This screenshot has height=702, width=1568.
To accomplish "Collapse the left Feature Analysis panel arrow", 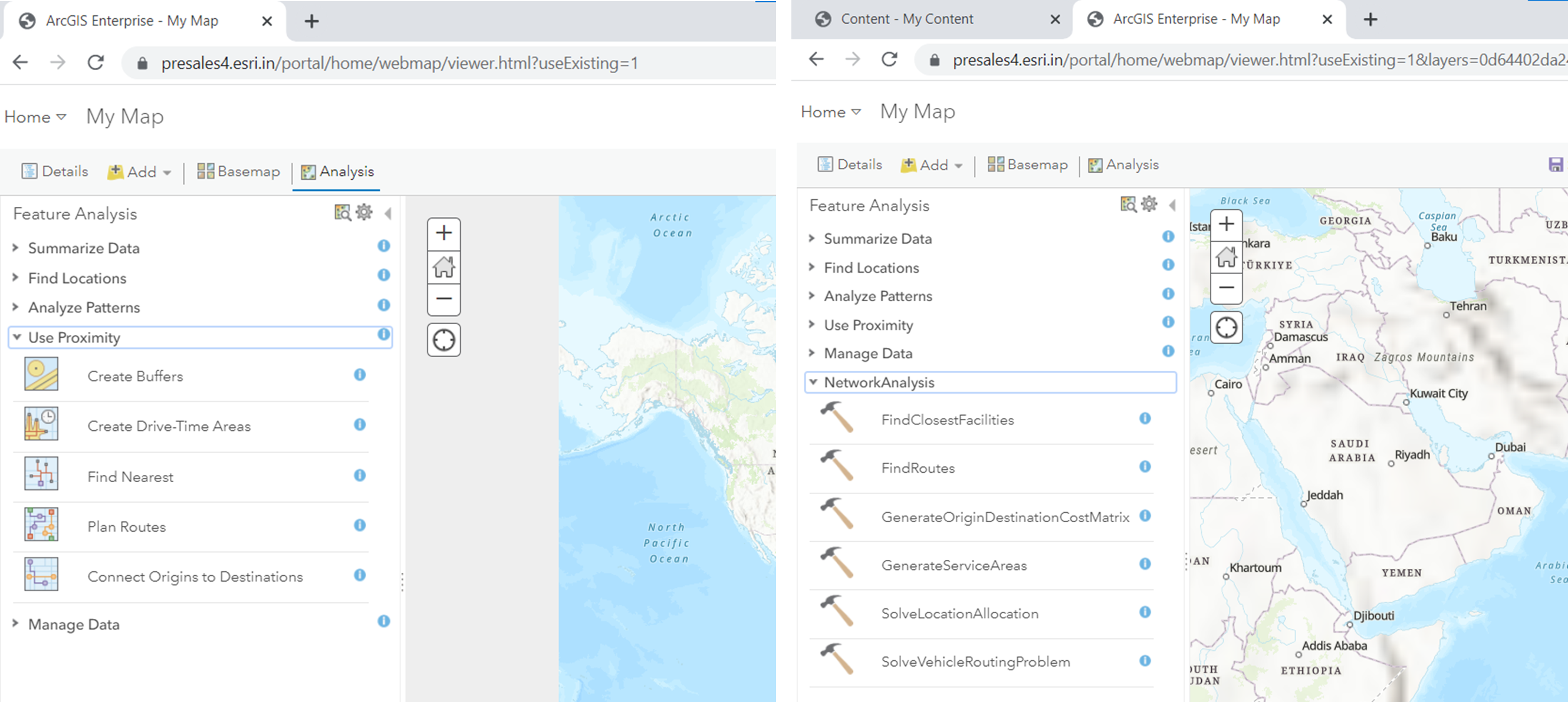I will [389, 213].
